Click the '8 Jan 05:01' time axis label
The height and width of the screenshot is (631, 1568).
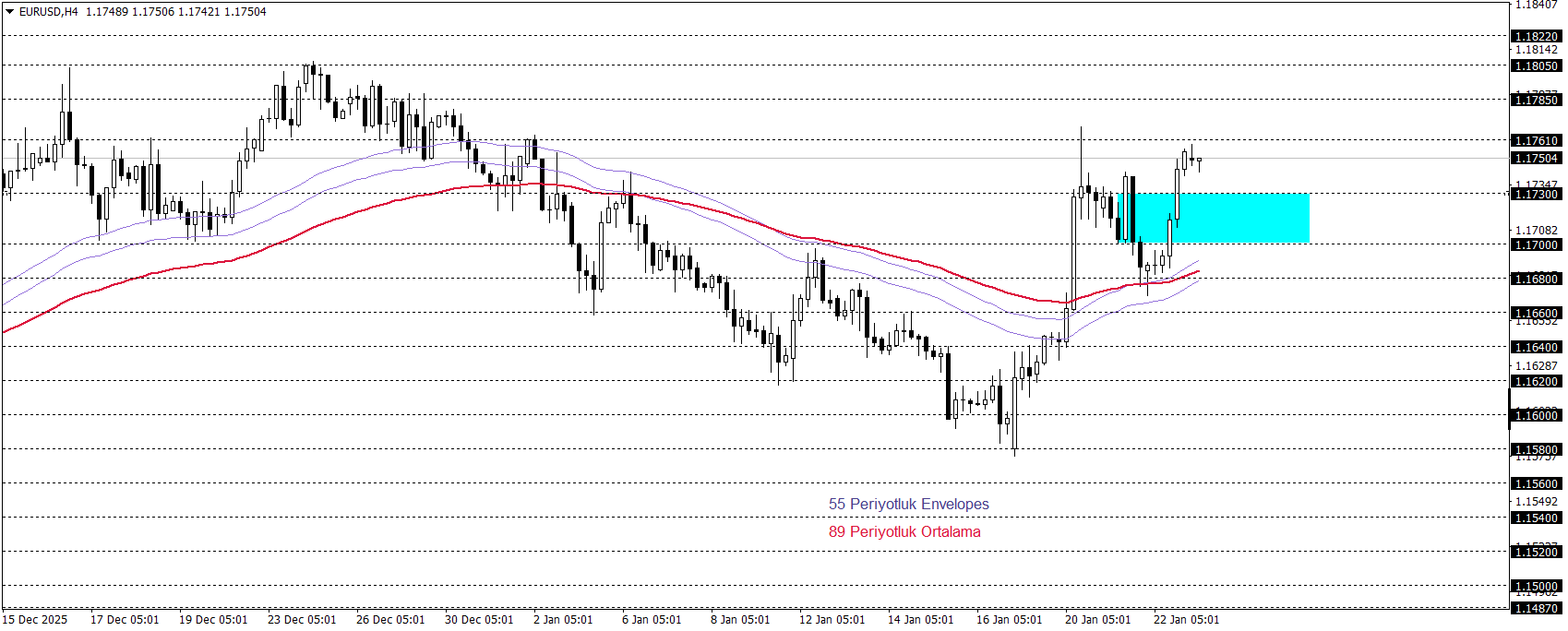pos(740,620)
